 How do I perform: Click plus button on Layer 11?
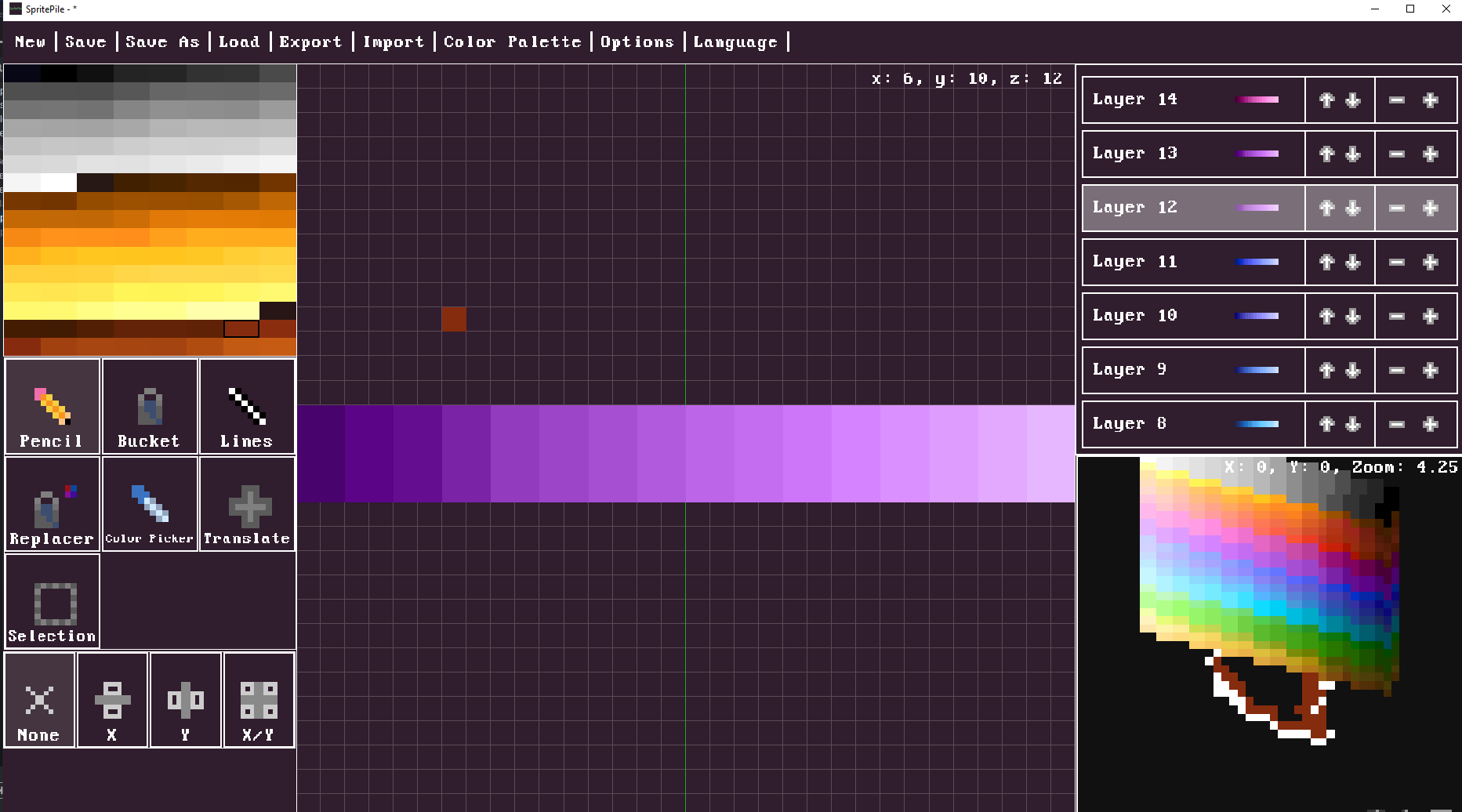1431,262
